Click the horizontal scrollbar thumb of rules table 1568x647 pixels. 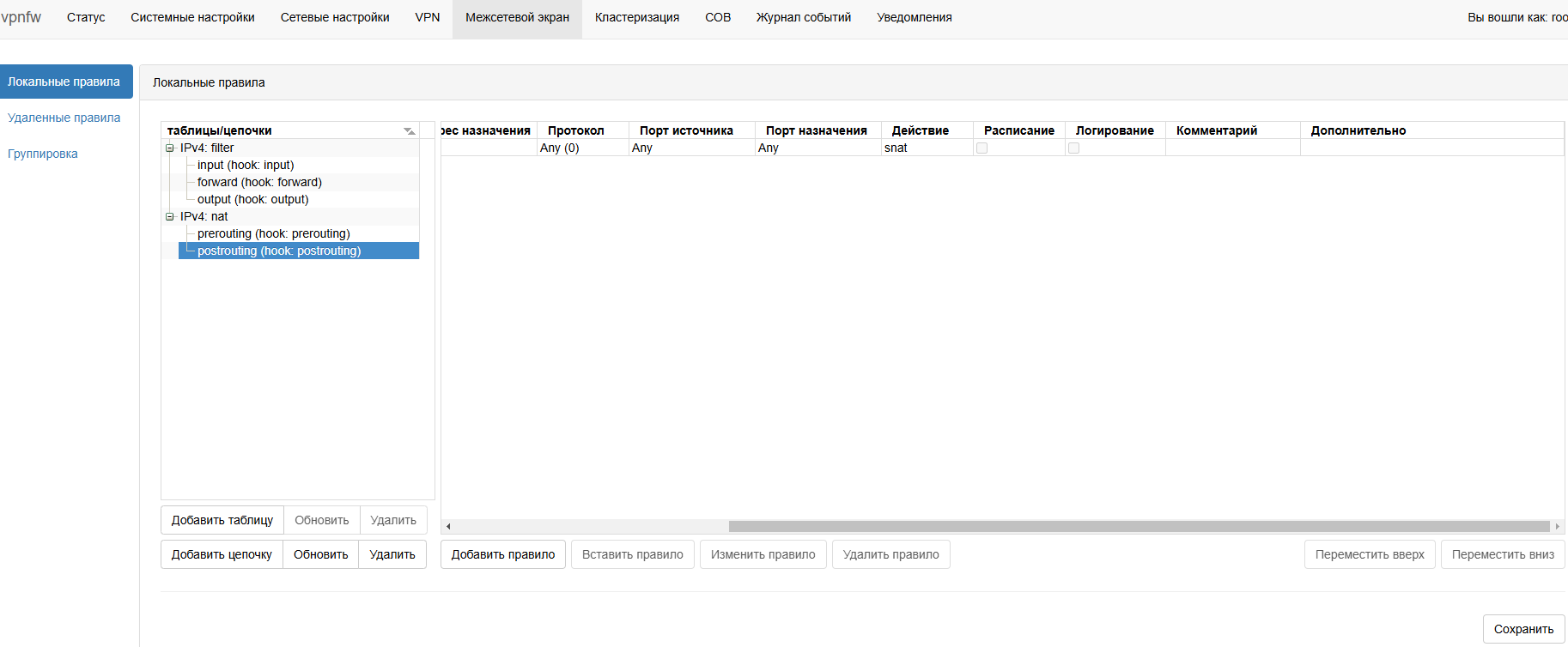[x=1139, y=527]
